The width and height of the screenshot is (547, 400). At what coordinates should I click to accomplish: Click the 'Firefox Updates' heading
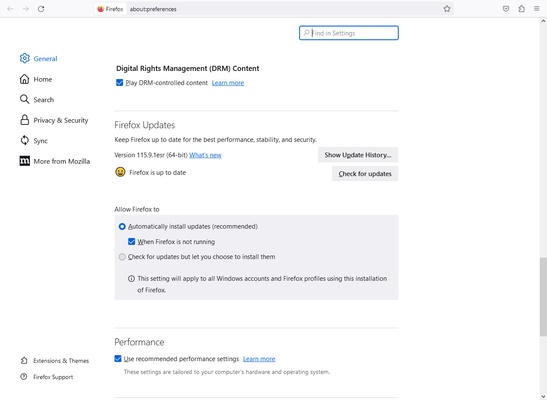coord(145,125)
